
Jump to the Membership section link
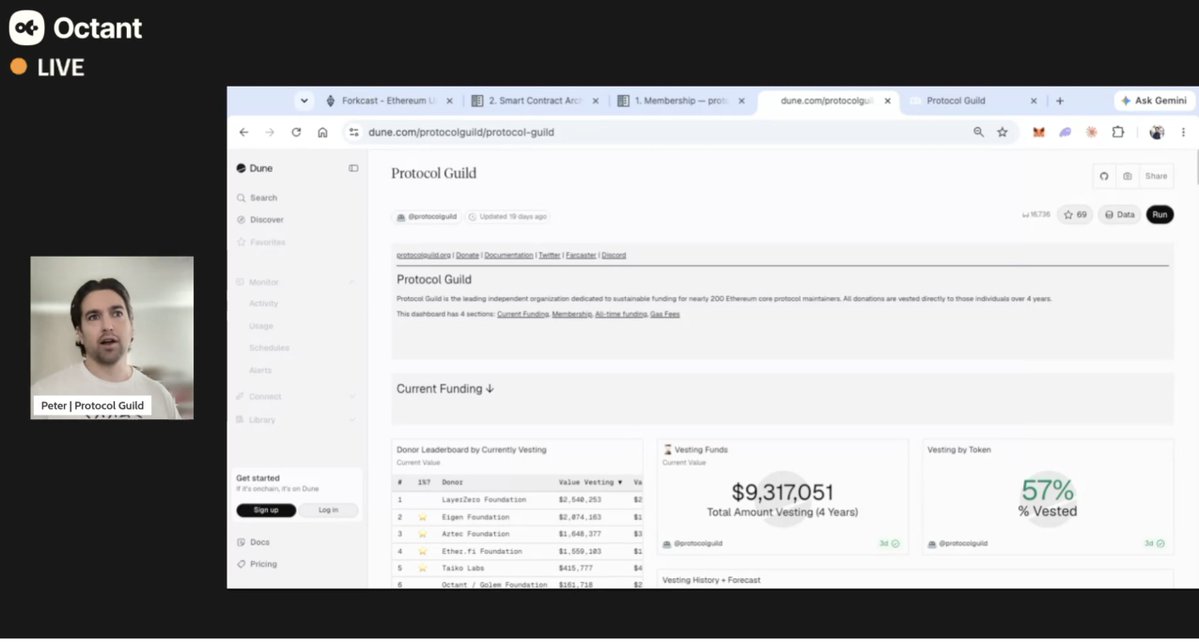click(572, 314)
